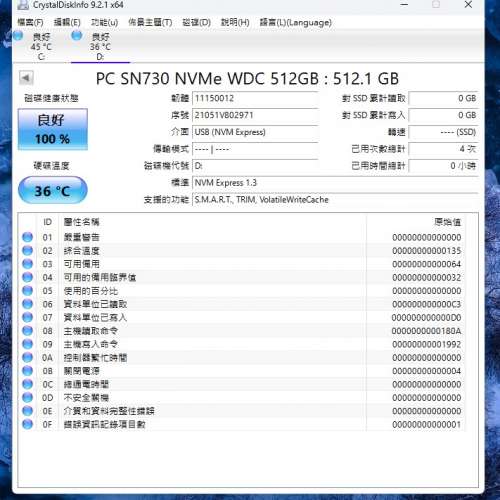Select the 資料單位已讀取 attribute name

tap(95, 304)
